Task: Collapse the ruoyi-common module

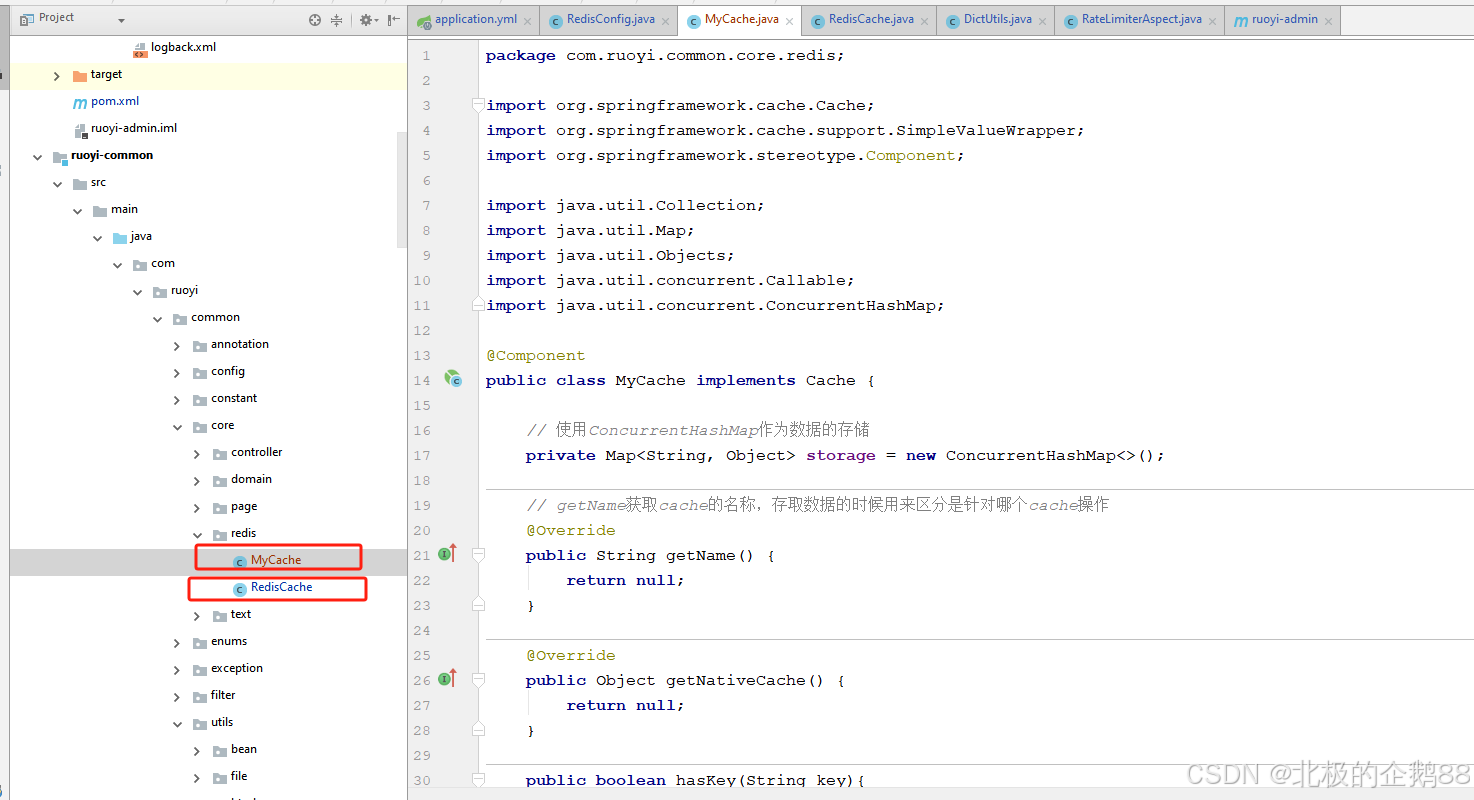Action: click(x=37, y=156)
